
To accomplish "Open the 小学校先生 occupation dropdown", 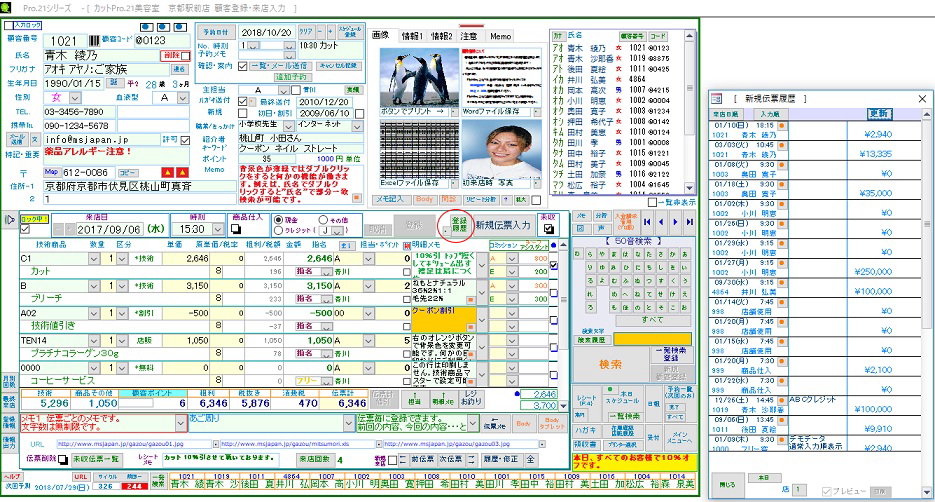I will [x=289, y=126].
